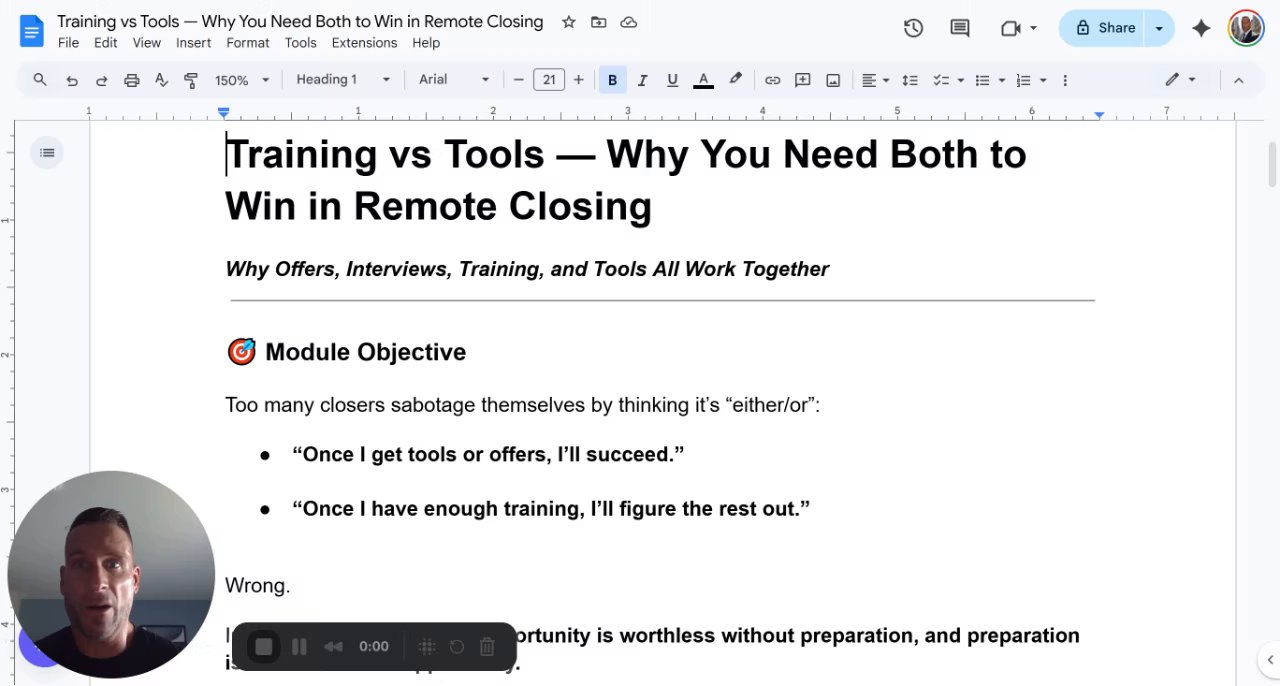The width and height of the screenshot is (1280, 686).
Task: Check cloud save status icon
Action: pos(629,22)
